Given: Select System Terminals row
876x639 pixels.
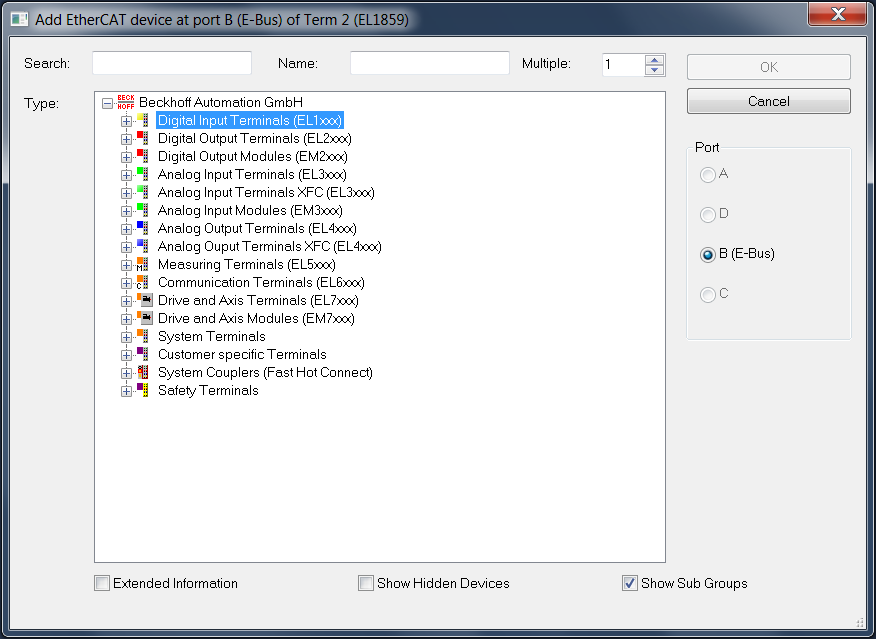Looking at the screenshot, I should [x=212, y=336].
